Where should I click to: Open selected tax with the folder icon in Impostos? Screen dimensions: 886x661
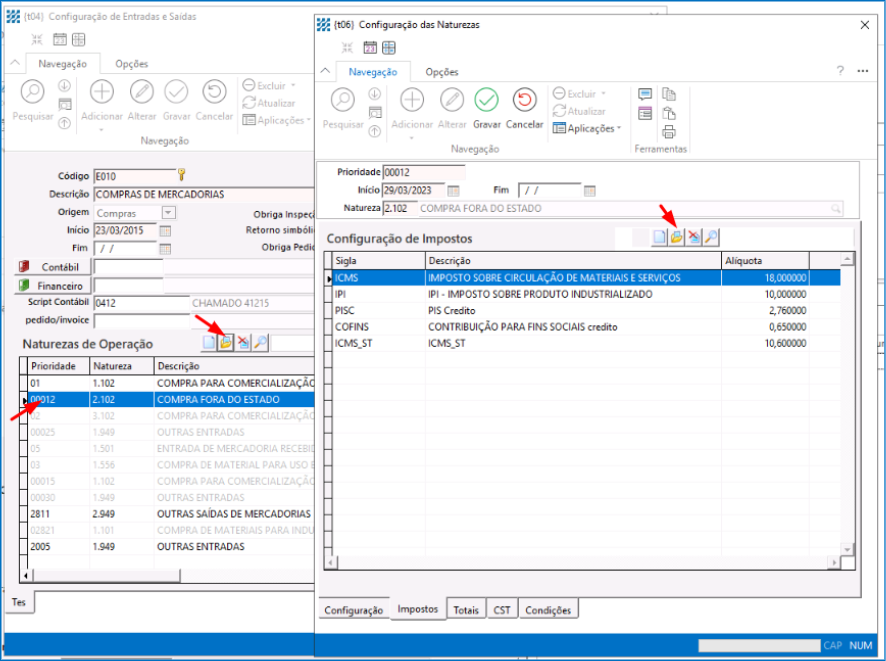point(676,237)
